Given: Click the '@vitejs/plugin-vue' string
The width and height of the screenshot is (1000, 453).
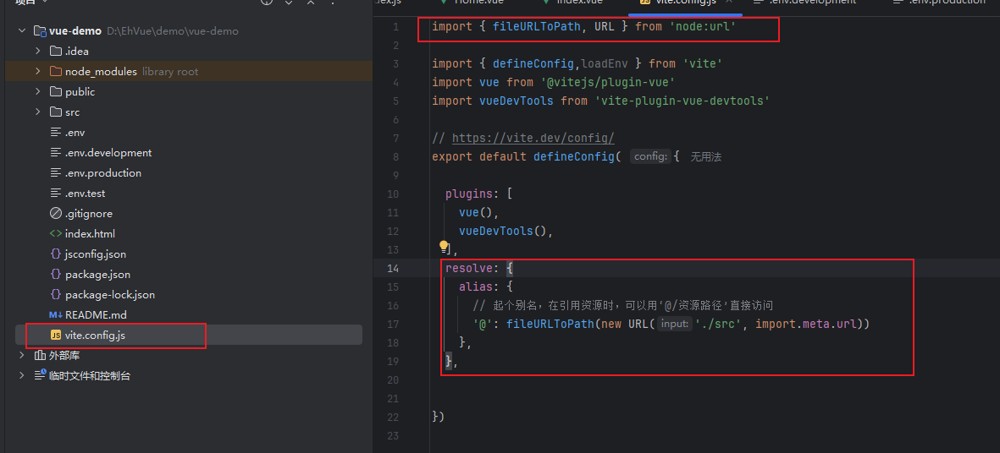Looking at the screenshot, I should tap(608, 82).
